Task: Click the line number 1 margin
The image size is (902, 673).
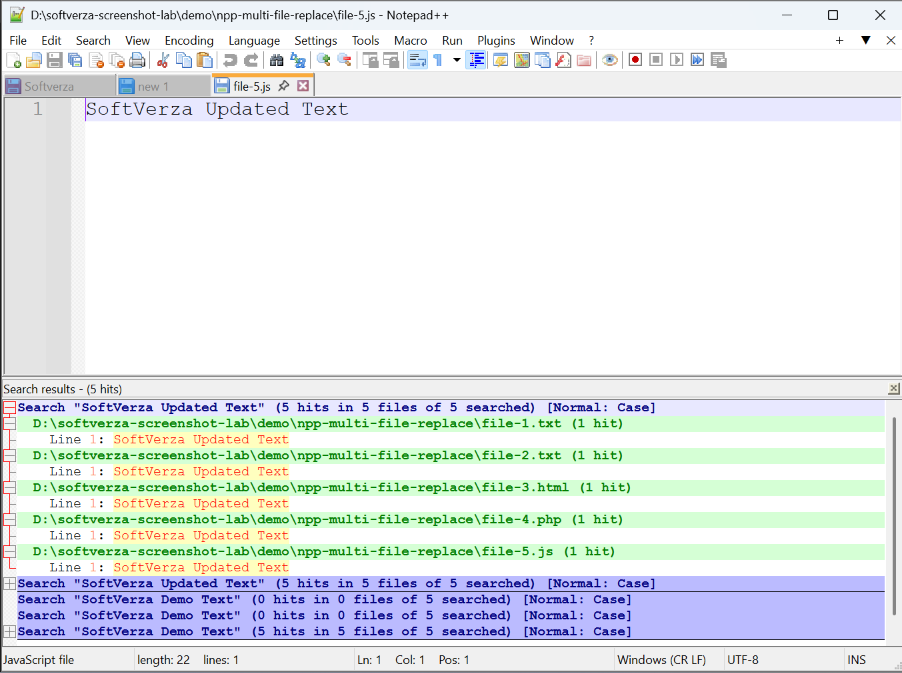Action: [x=37, y=109]
